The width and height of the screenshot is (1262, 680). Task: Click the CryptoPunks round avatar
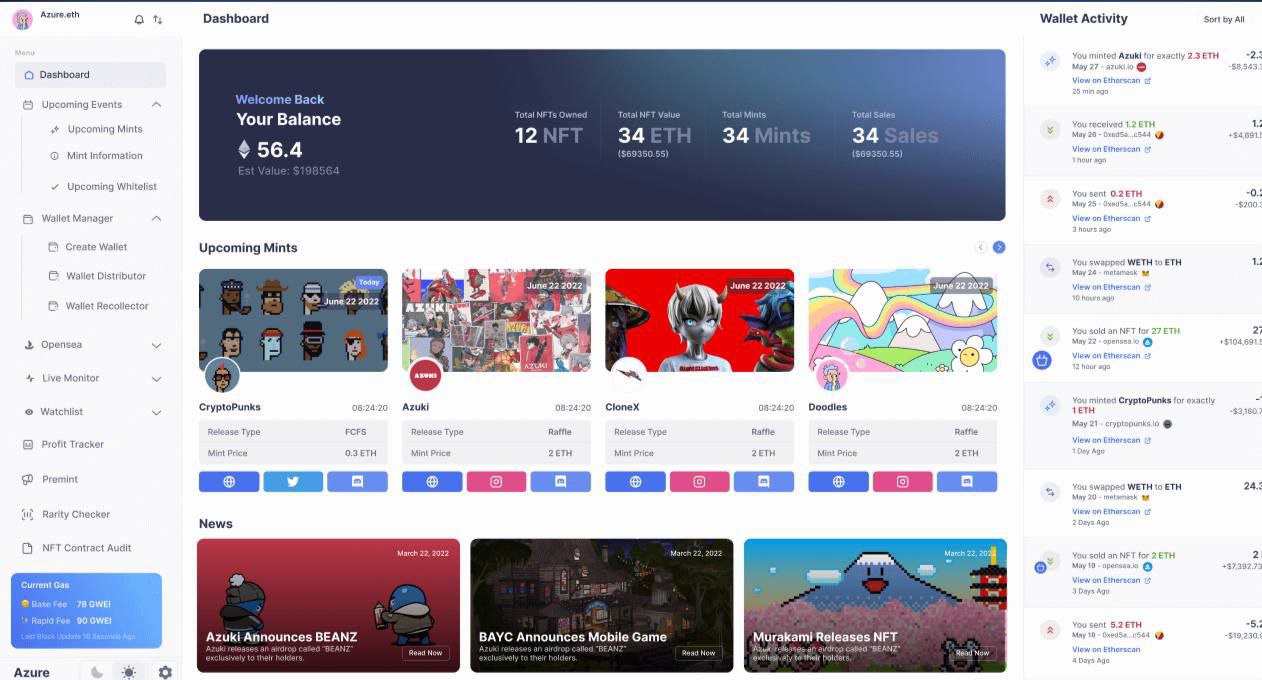tap(222, 375)
